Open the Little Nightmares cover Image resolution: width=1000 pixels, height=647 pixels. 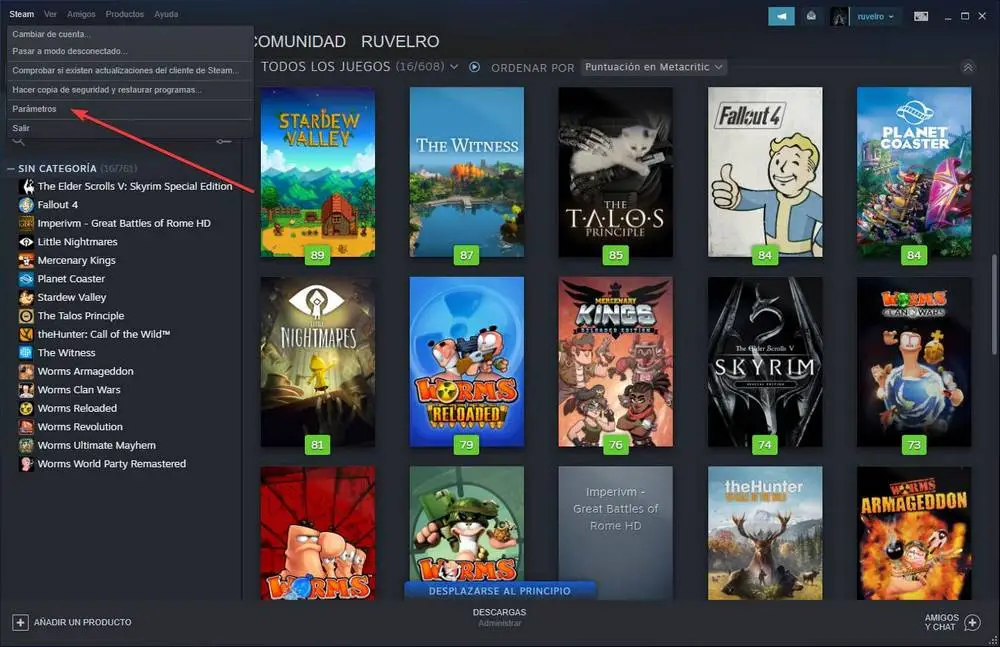coord(318,362)
